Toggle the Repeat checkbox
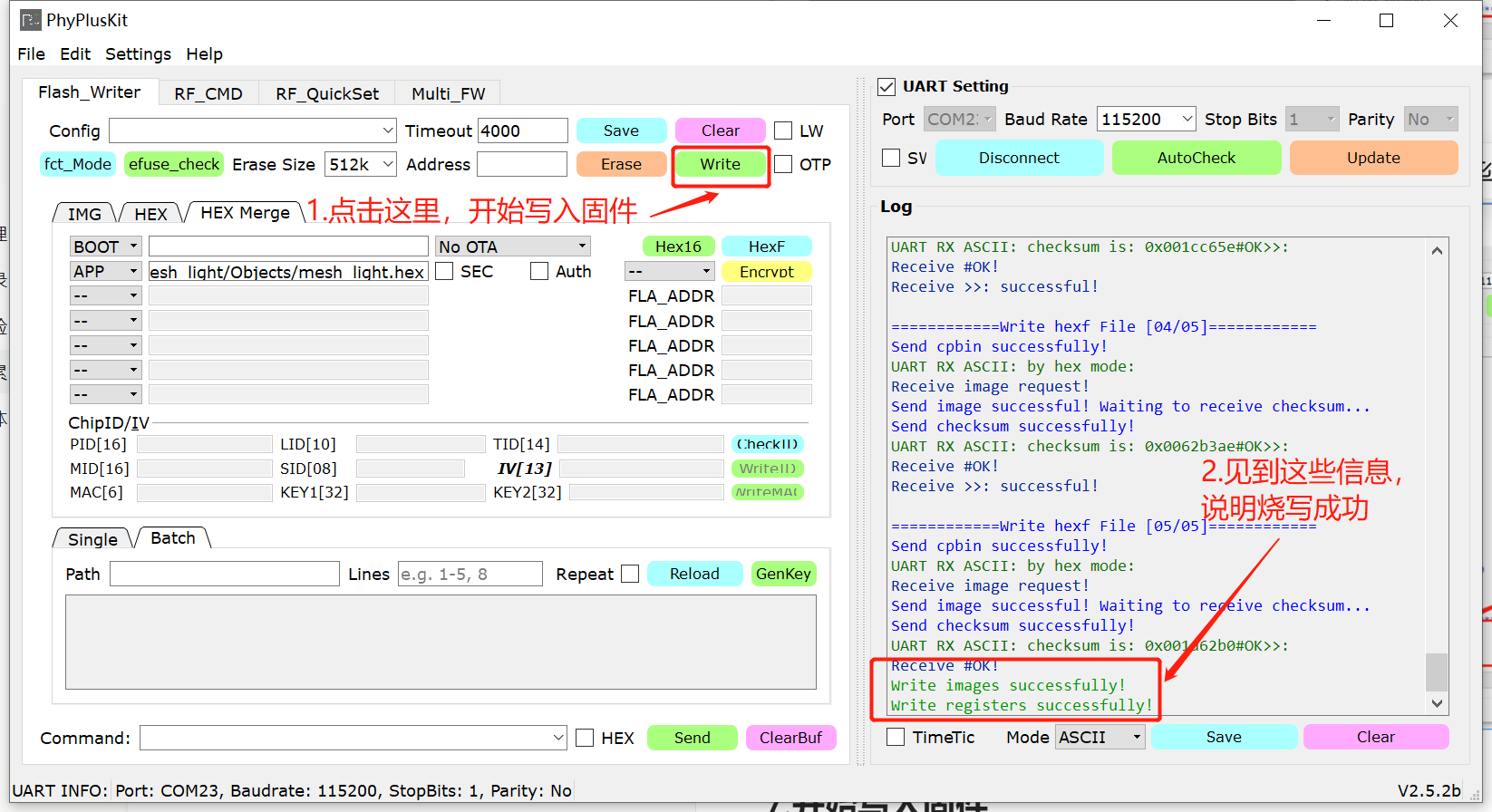Image resolution: width=1492 pixels, height=812 pixels. [x=630, y=574]
